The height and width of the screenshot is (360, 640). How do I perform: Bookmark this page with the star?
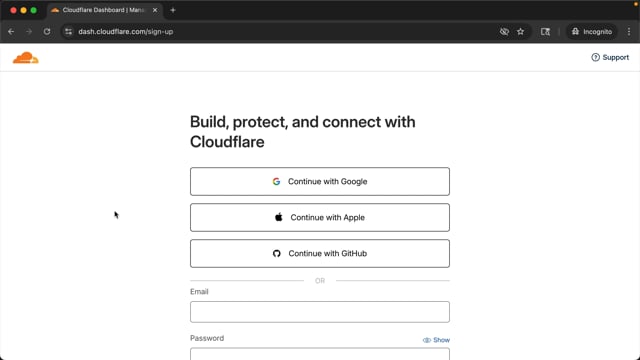click(520, 31)
